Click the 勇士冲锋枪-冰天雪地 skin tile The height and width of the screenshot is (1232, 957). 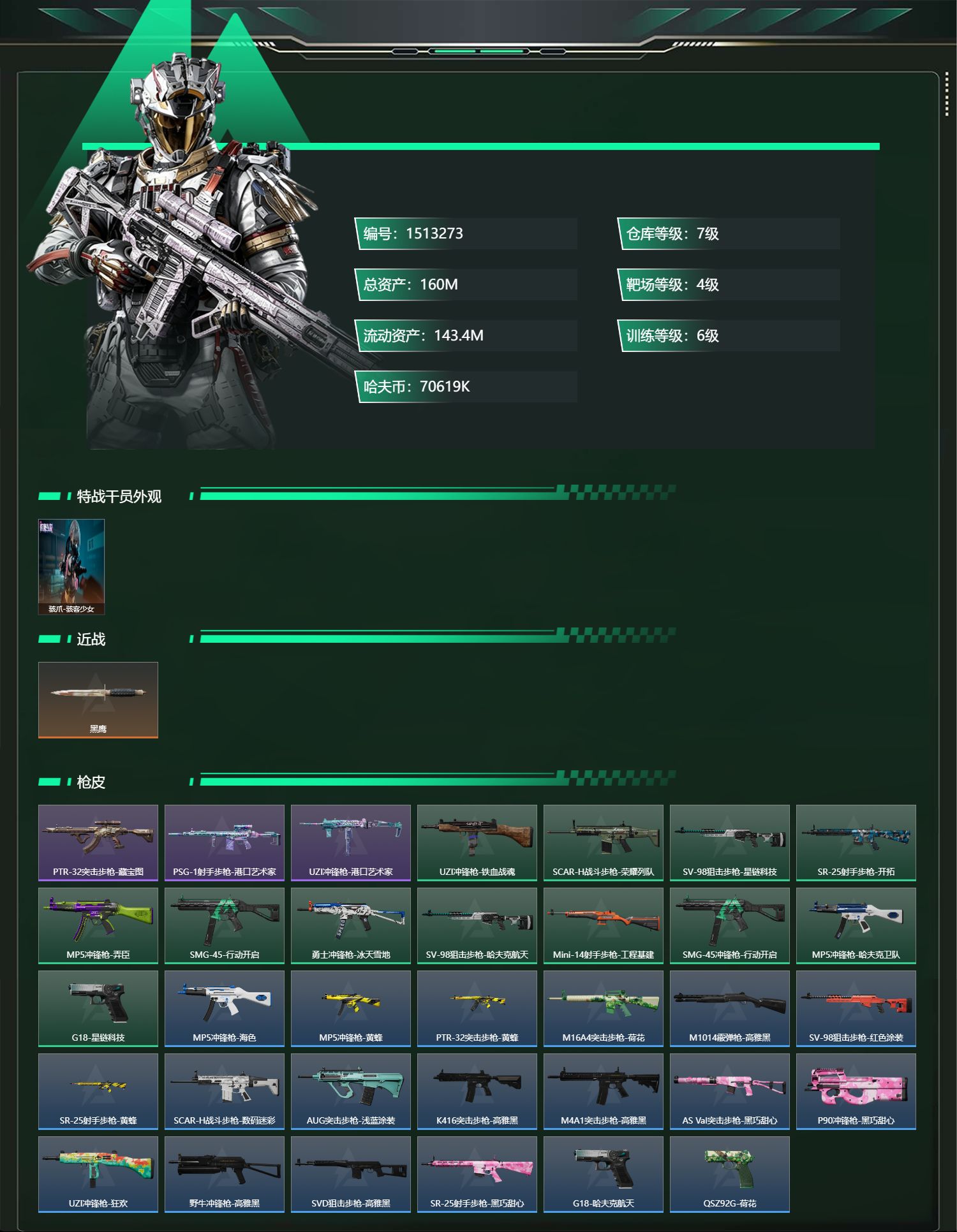click(x=351, y=925)
